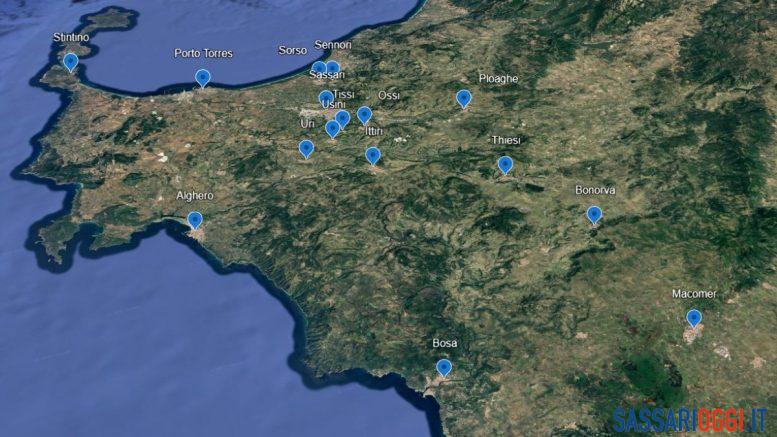Click the "Sassari" city label
The image size is (777, 437).
pyautogui.click(x=327, y=75)
